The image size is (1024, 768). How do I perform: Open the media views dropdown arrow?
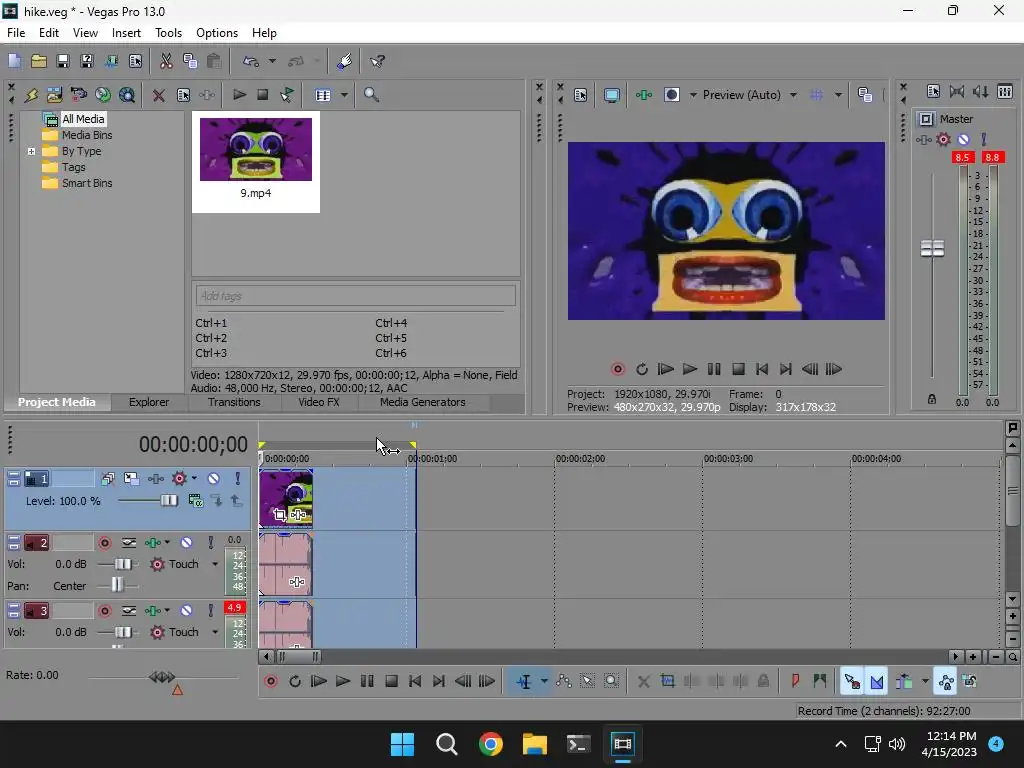click(x=344, y=95)
